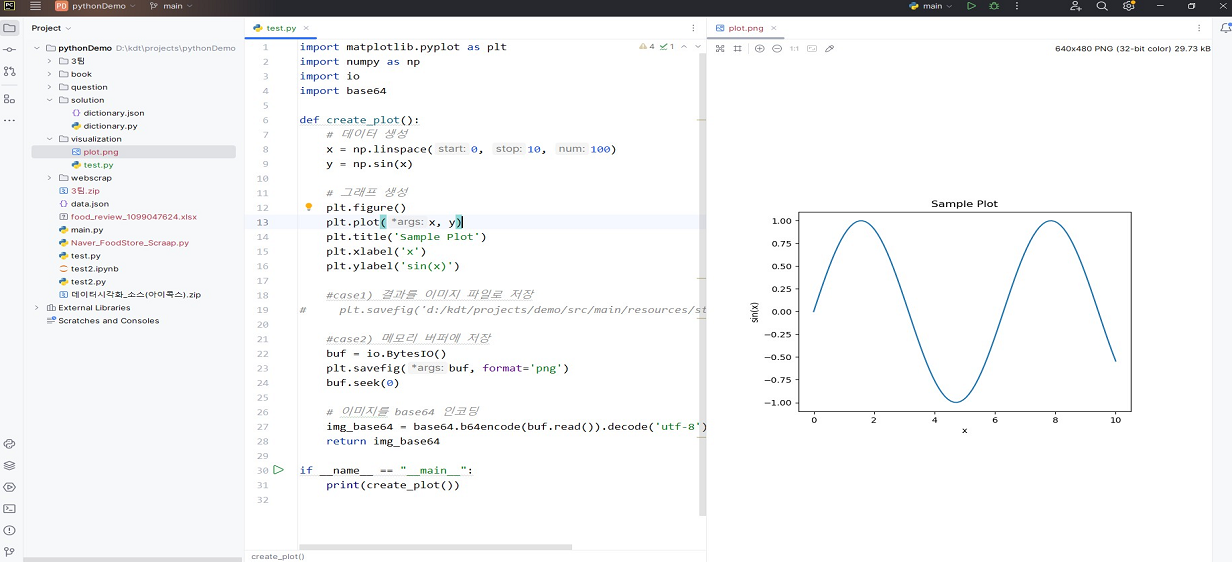The image size is (1232, 562).
Task: Collapse the visualization folder
Action: click(x=50, y=139)
